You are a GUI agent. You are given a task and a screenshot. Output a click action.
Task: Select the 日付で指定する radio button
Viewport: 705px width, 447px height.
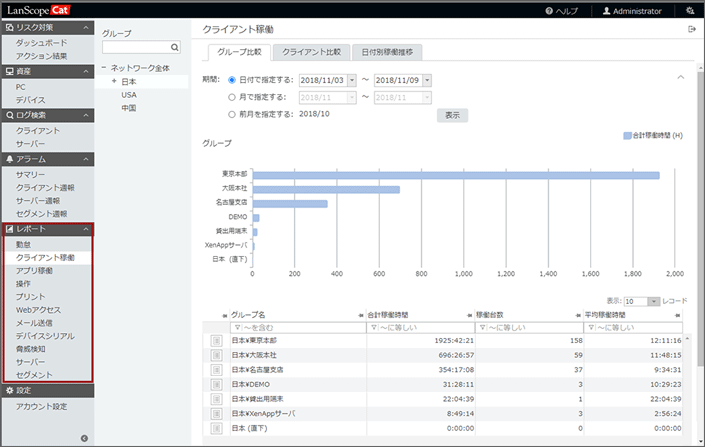point(233,80)
